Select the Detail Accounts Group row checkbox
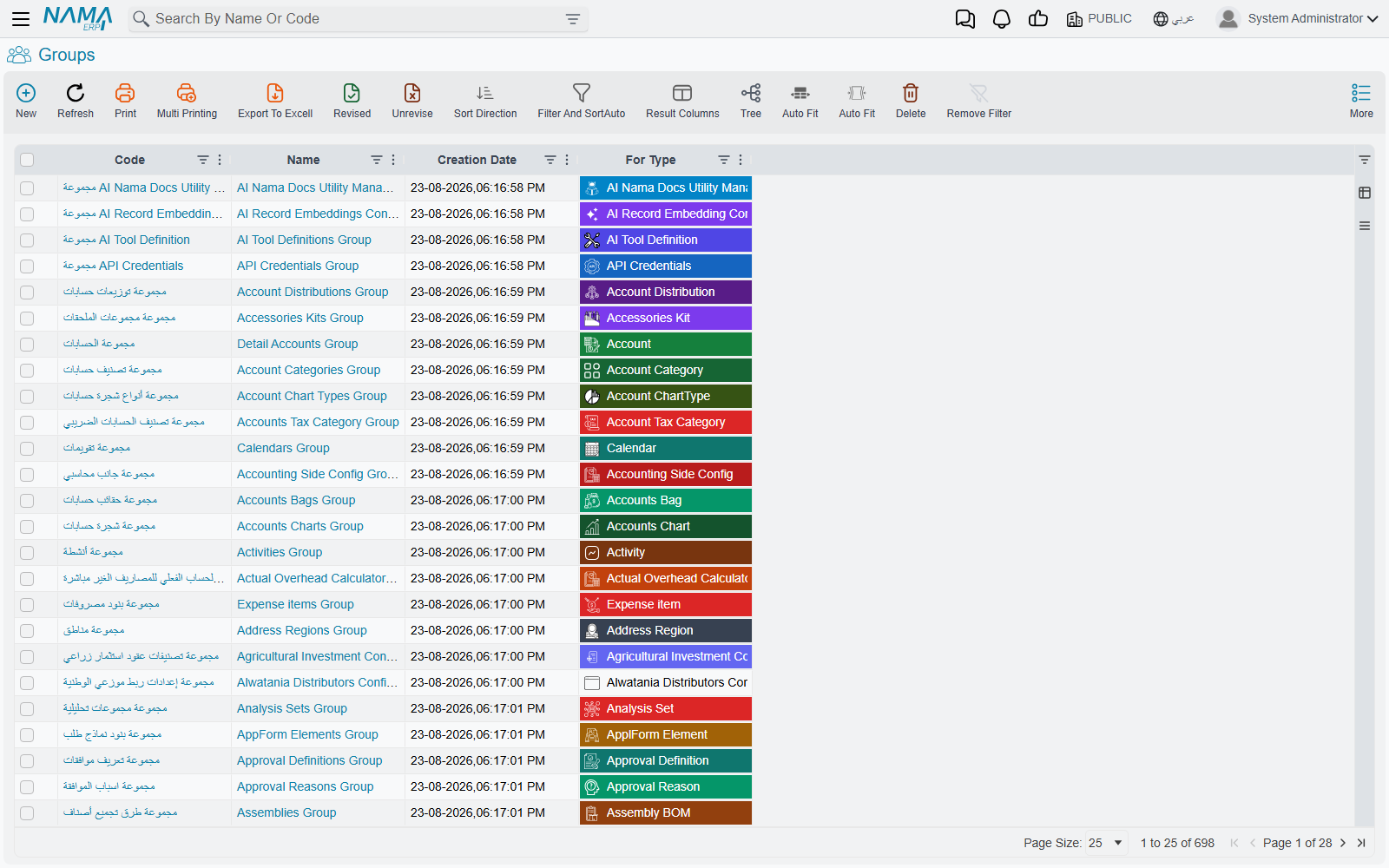This screenshot has width=1389, height=868. coord(27,345)
